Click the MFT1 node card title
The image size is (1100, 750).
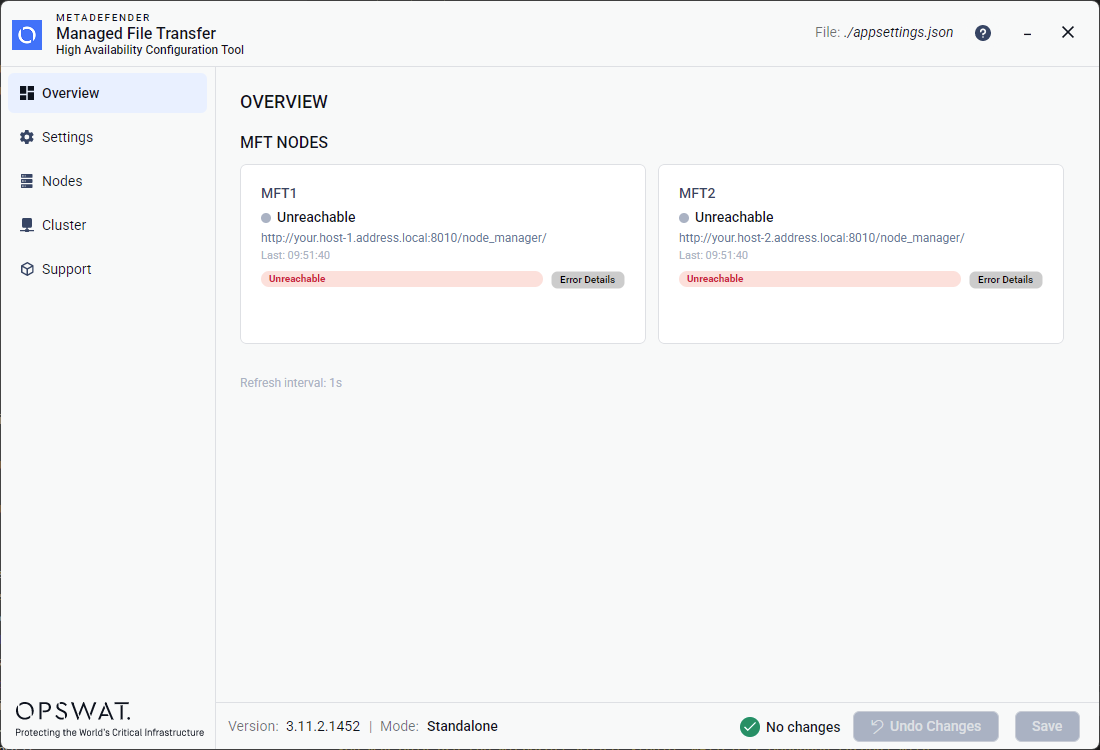click(x=279, y=193)
